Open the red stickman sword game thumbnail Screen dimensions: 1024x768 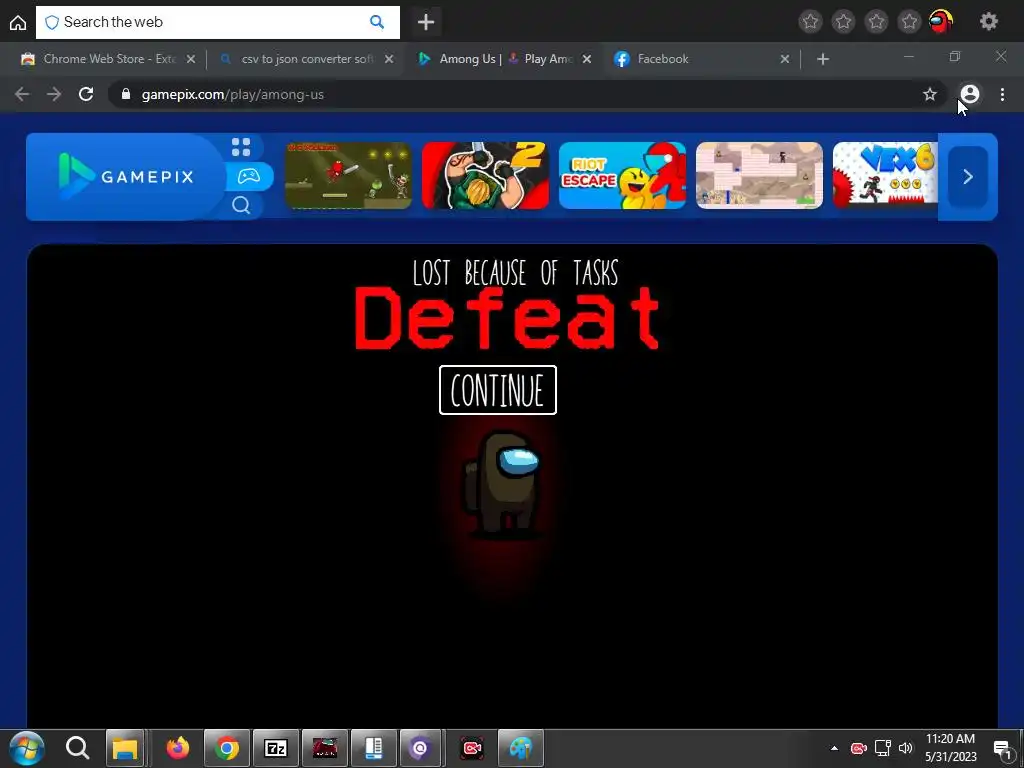click(348, 176)
